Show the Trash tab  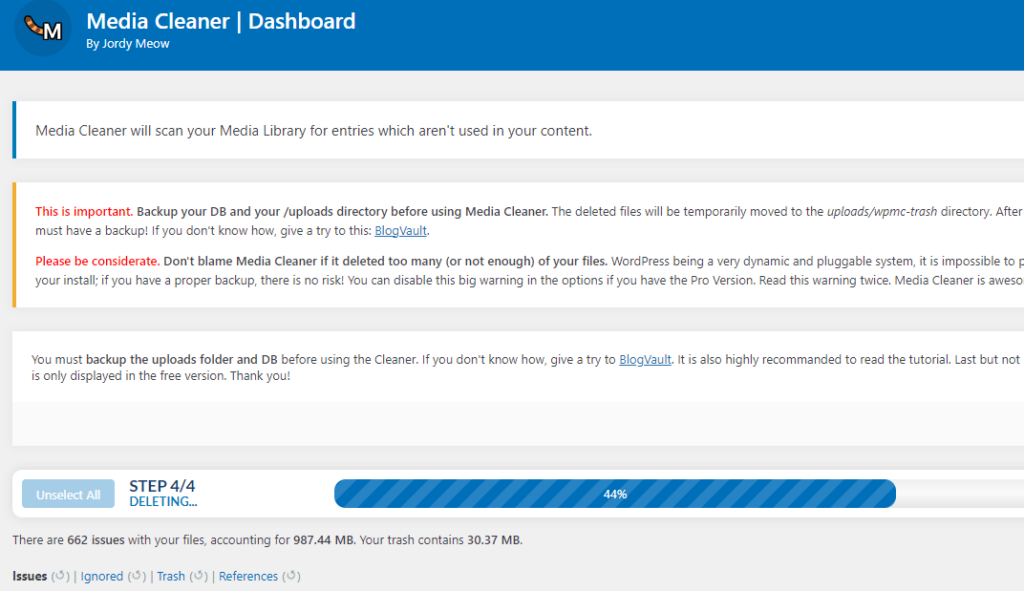click(x=171, y=576)
